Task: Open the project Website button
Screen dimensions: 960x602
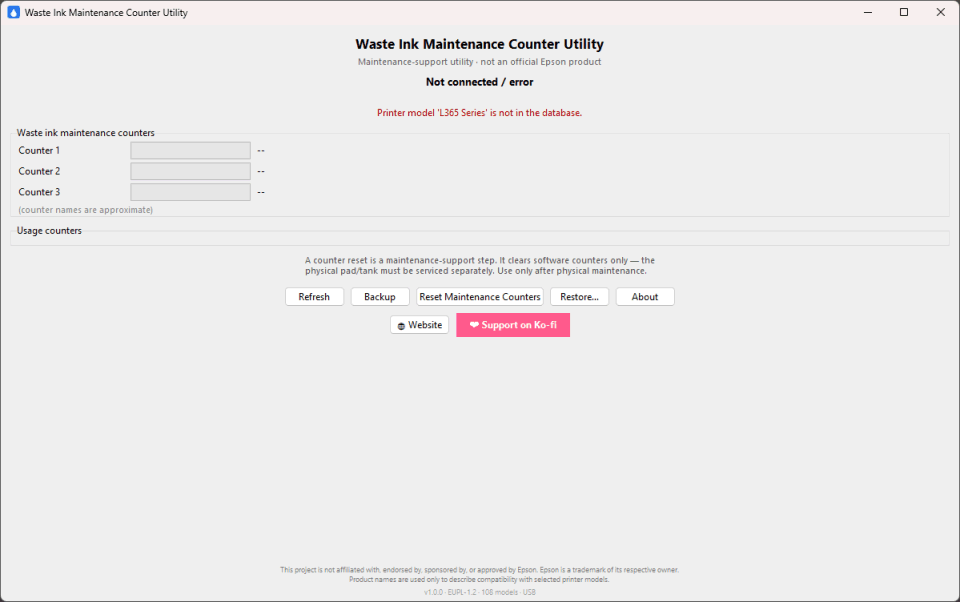Action: pos(419,325)
